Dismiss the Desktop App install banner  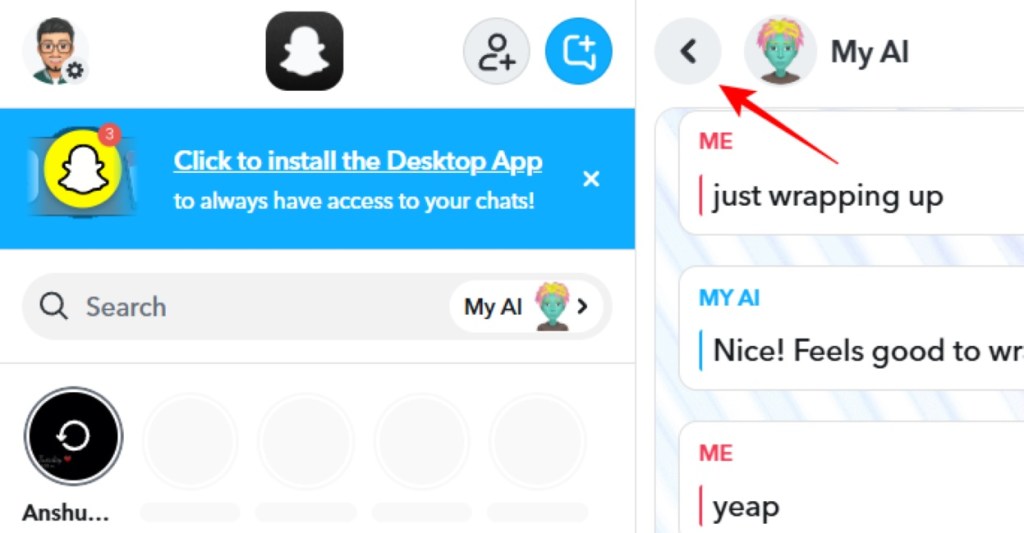coord(591,179)
